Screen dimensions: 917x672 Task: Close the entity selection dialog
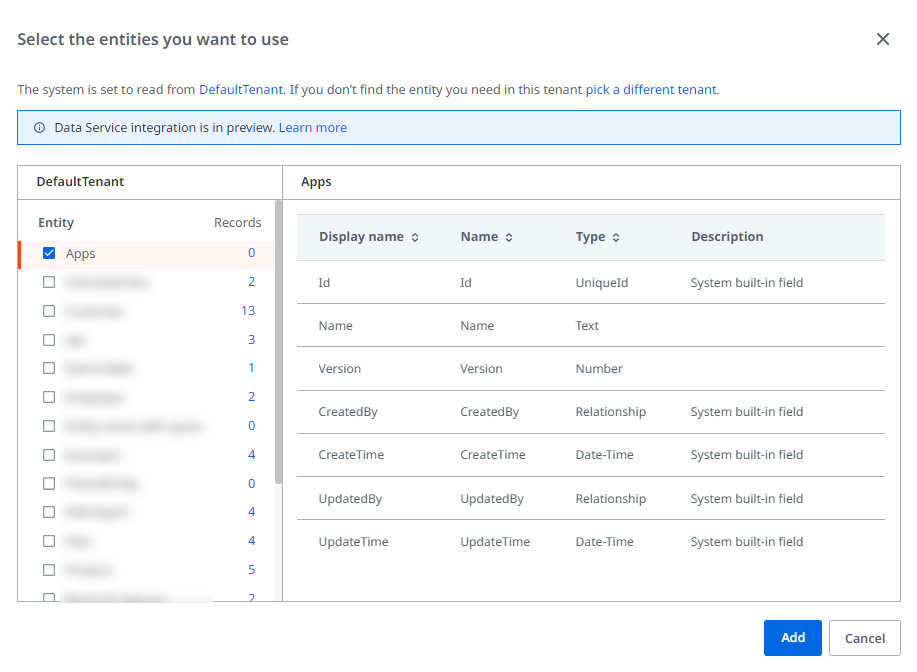(x=882, y=39)
